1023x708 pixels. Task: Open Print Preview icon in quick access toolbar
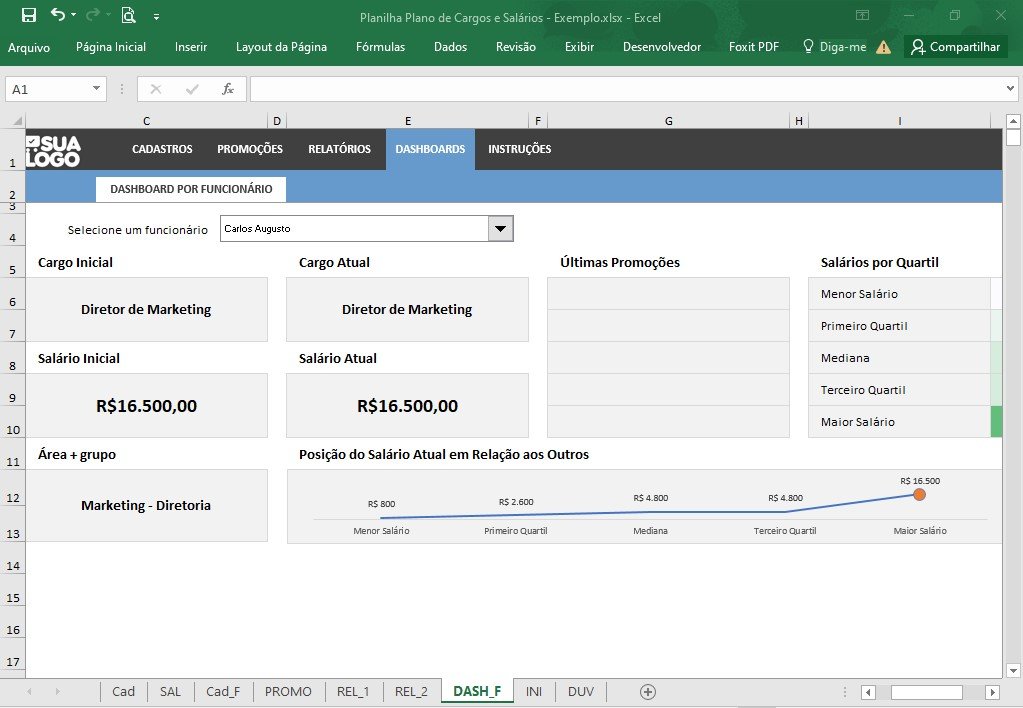pyautogui.click(x=129, y=15)
